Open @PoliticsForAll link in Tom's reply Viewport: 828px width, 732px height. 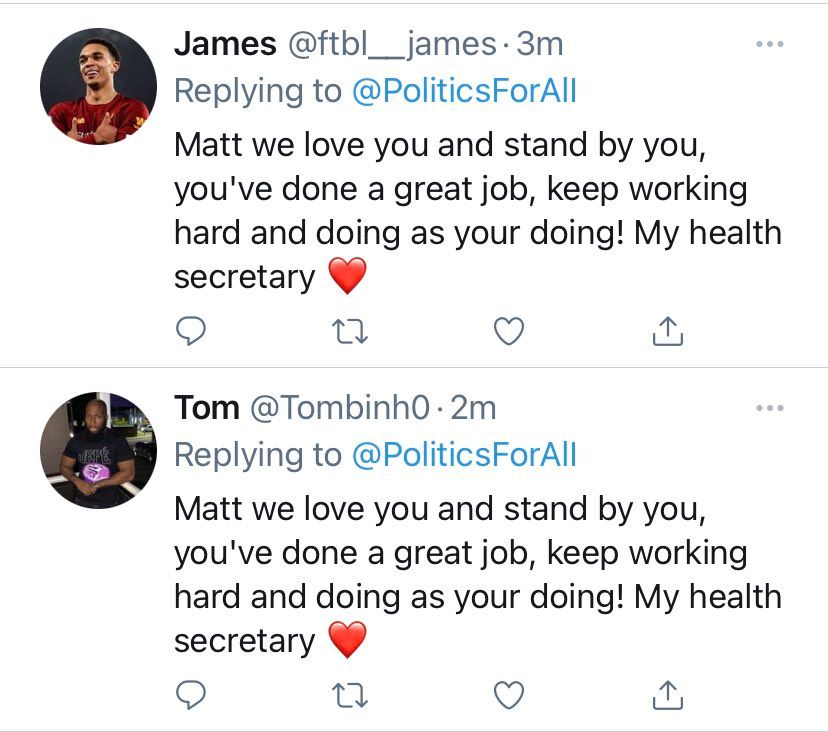[465, 455]
